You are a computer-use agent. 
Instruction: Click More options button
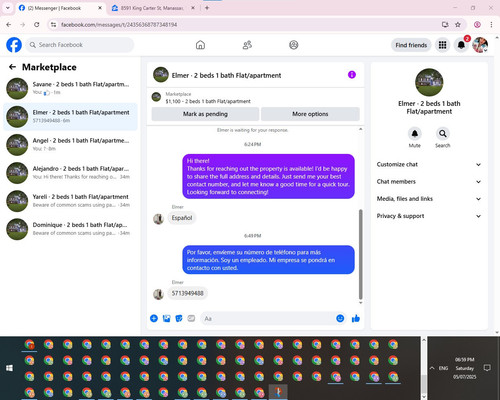310,114
